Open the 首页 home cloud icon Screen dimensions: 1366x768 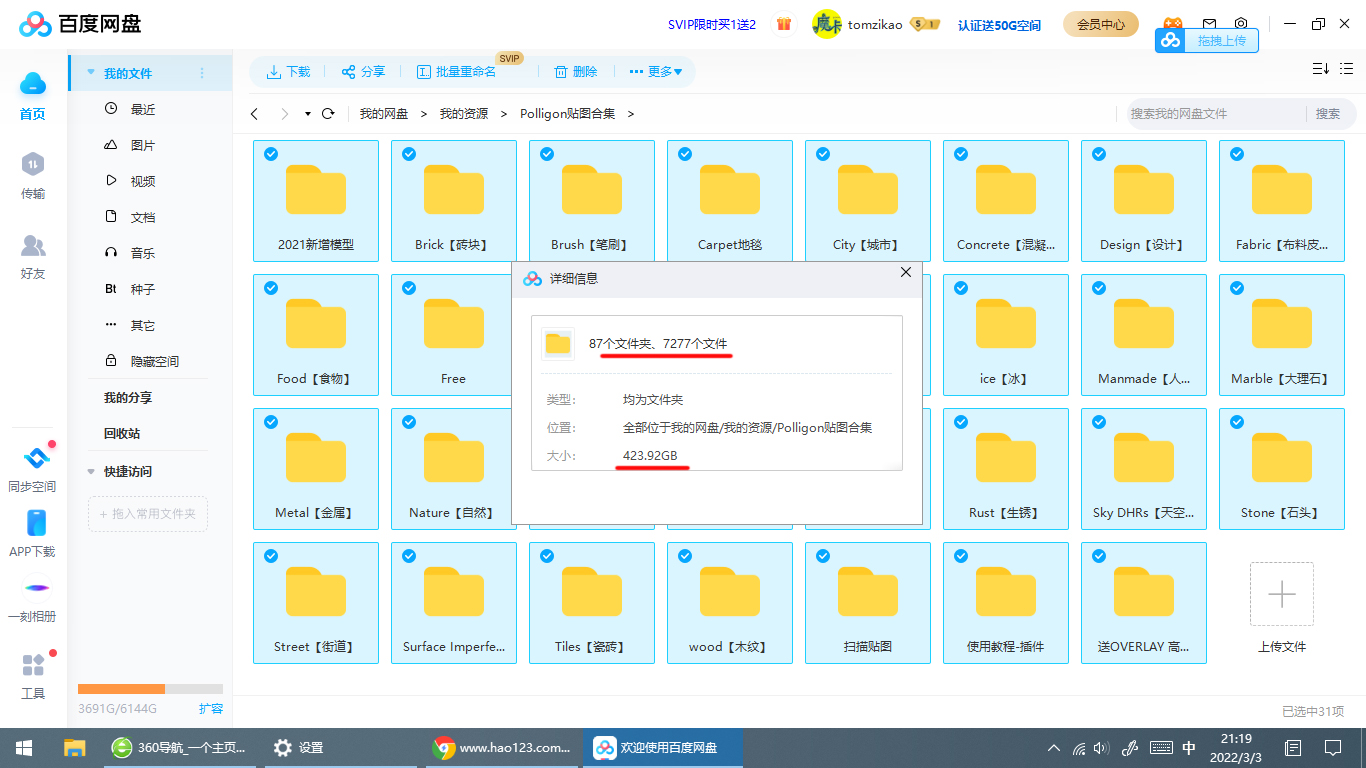[33, 84]
